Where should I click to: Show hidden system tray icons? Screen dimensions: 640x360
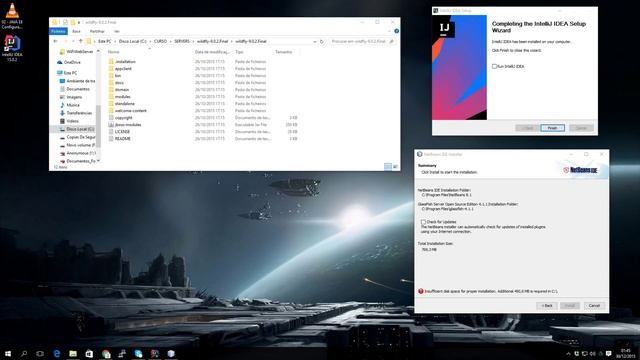click(568, 353)
